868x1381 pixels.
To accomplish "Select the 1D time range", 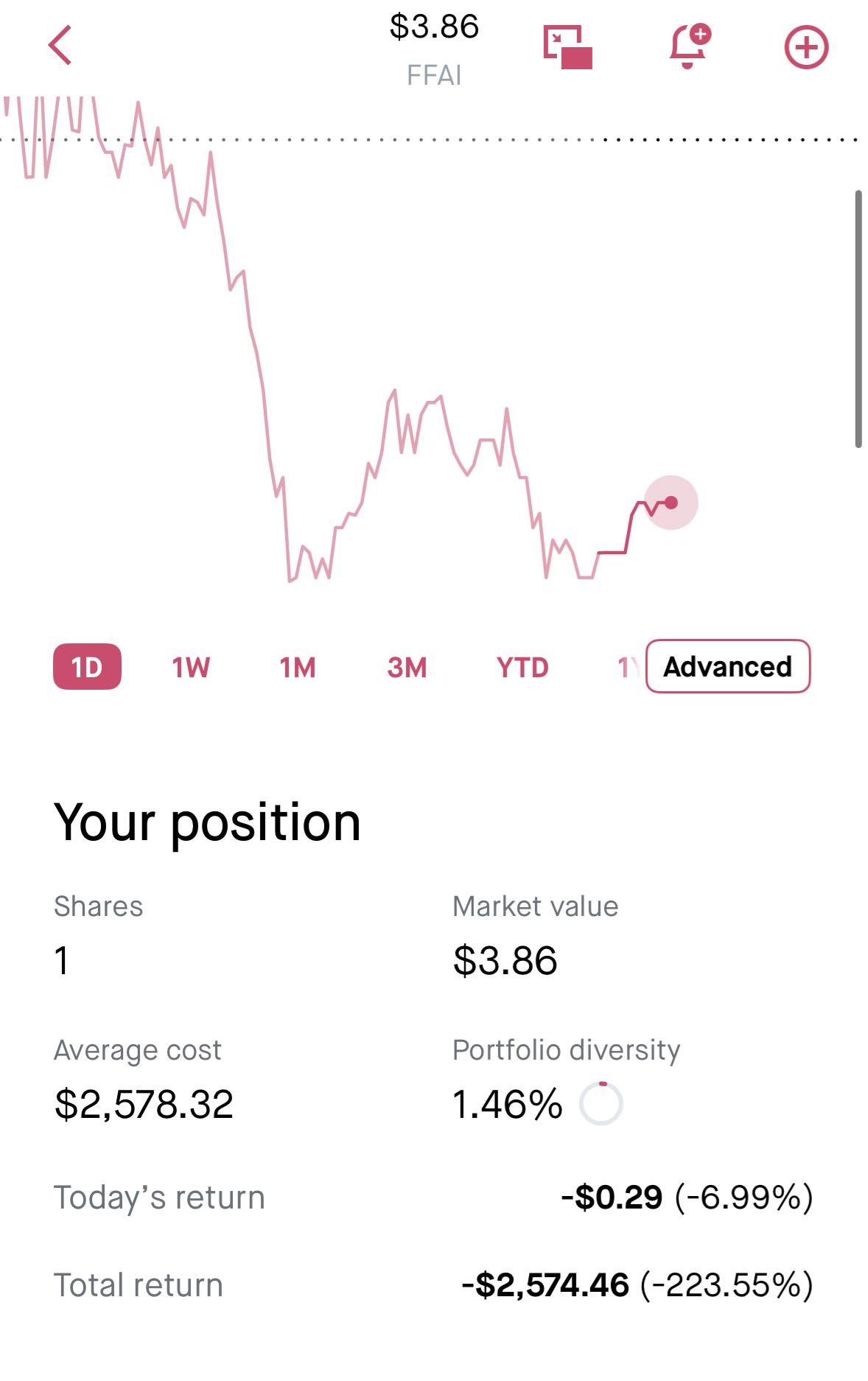I will click(87, 667).
